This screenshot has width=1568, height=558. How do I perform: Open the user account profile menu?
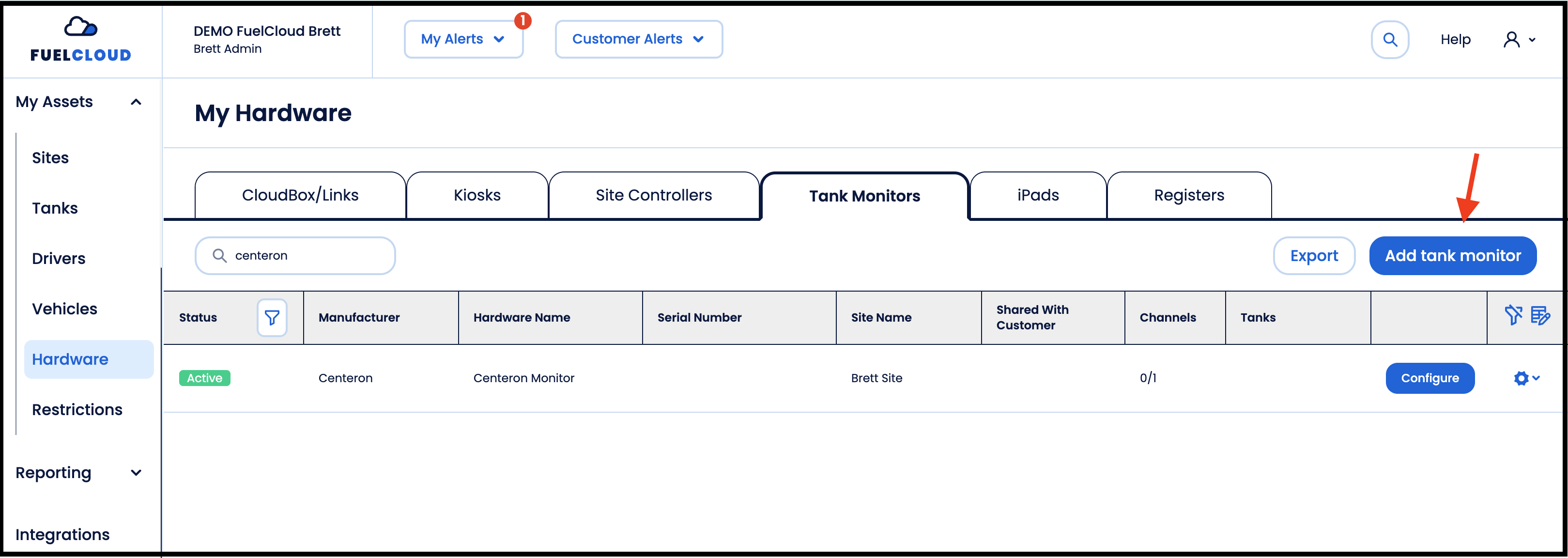pyautogui.click(x=1519, y=40)
